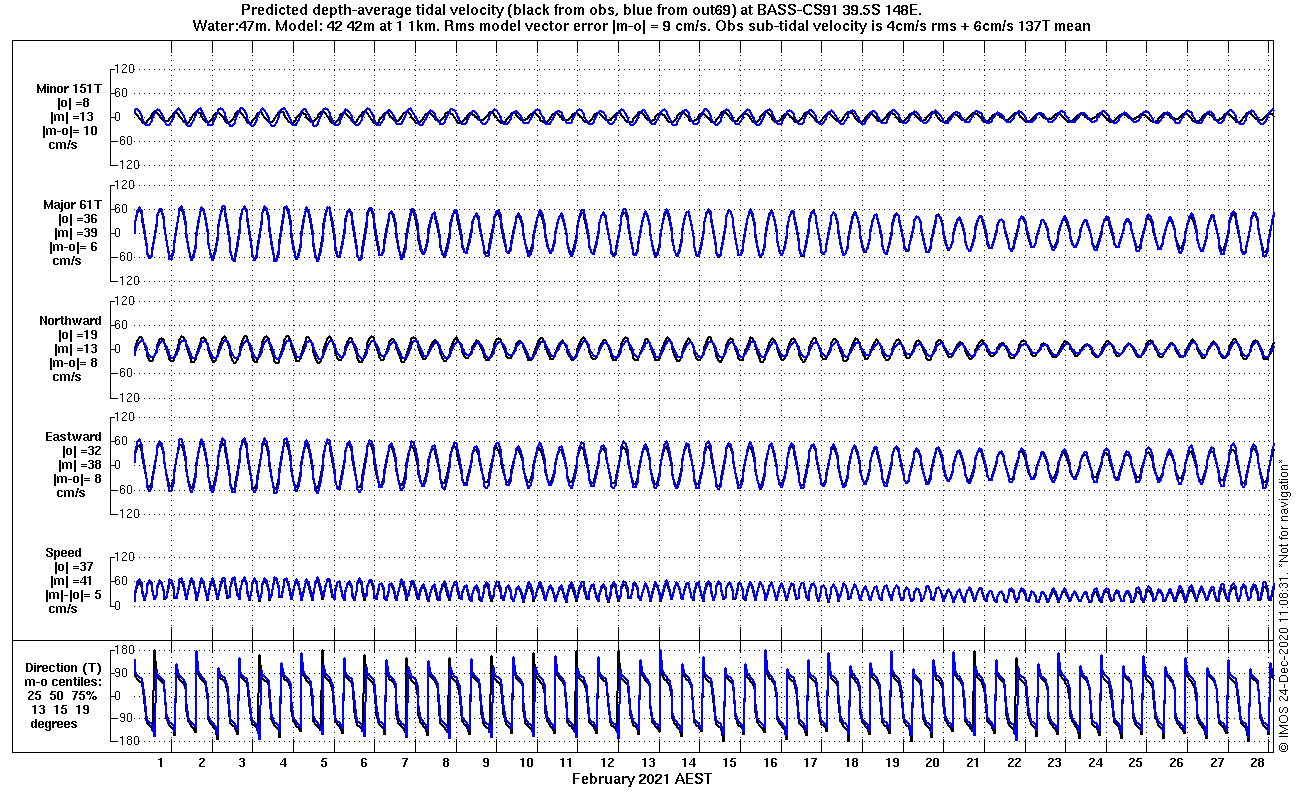Click "|m| =41" in the Speed panel
The image size is (1300, 800).
pos(74,581)
